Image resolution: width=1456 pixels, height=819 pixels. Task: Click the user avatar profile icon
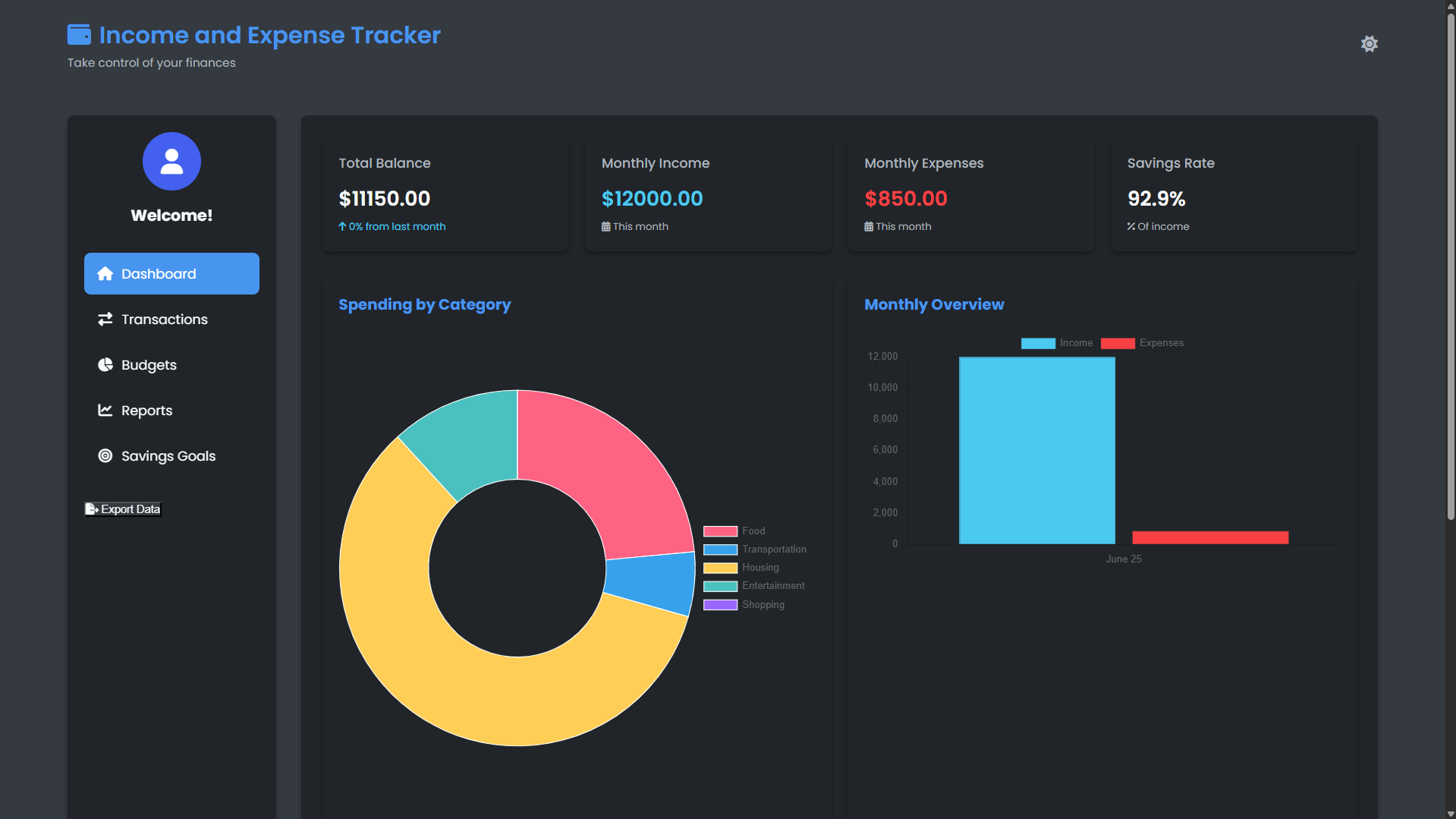[171, 162]
